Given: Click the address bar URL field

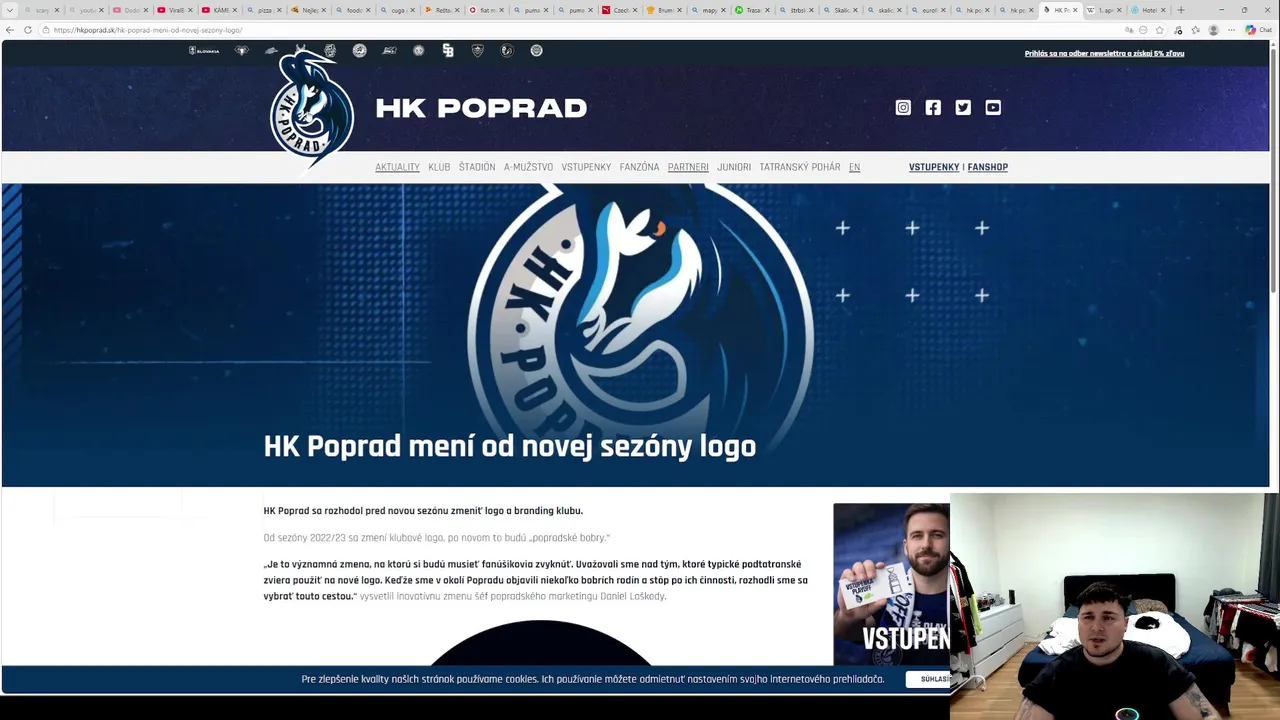Looking at the screenshot, I should pyautogui.click(x=580, y=30).
